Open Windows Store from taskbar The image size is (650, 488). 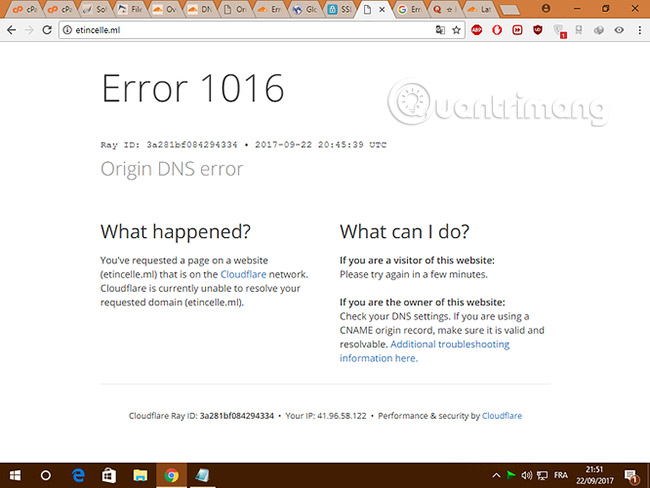(109, 475)
